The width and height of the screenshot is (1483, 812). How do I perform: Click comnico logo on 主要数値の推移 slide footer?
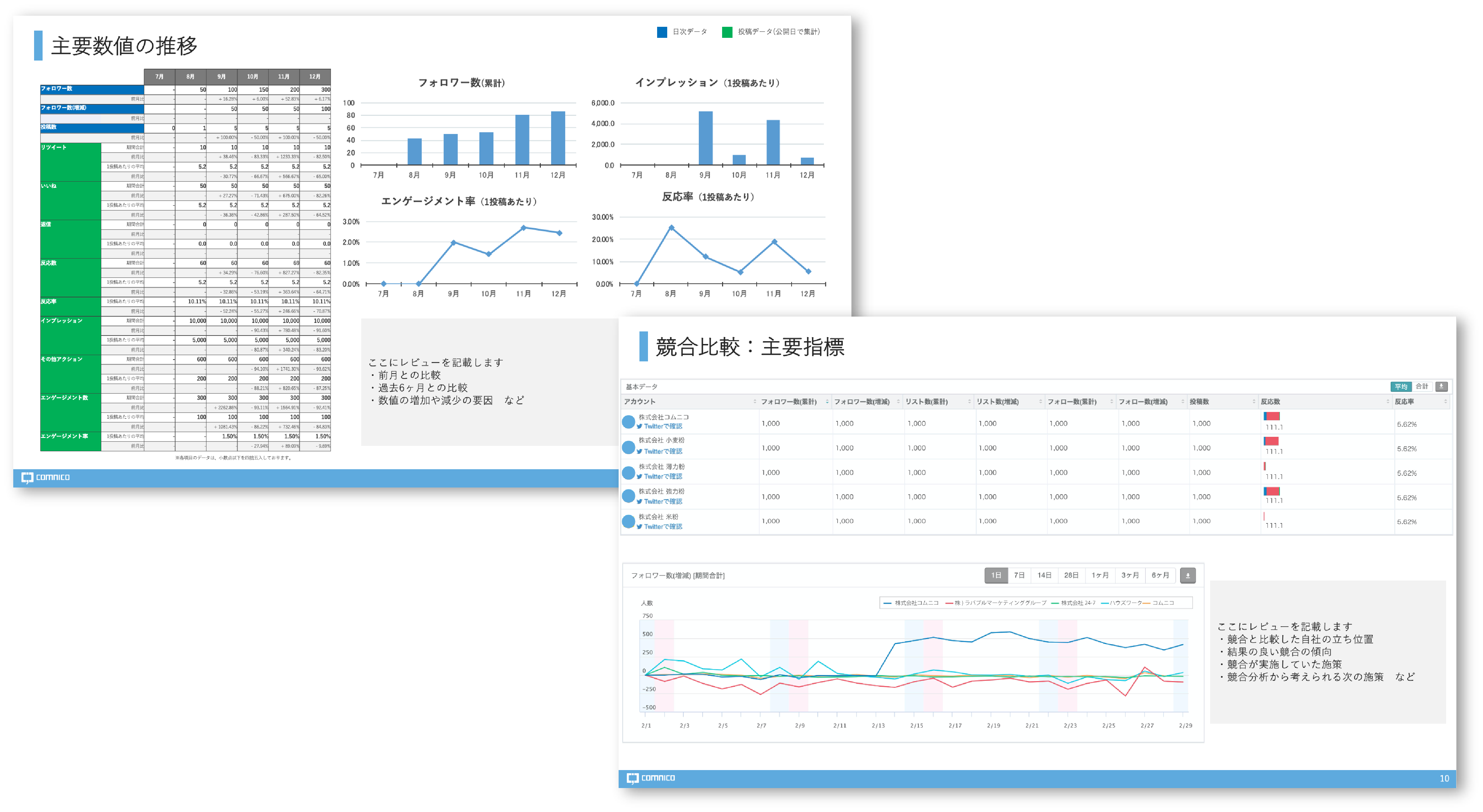tap(45, 477)
